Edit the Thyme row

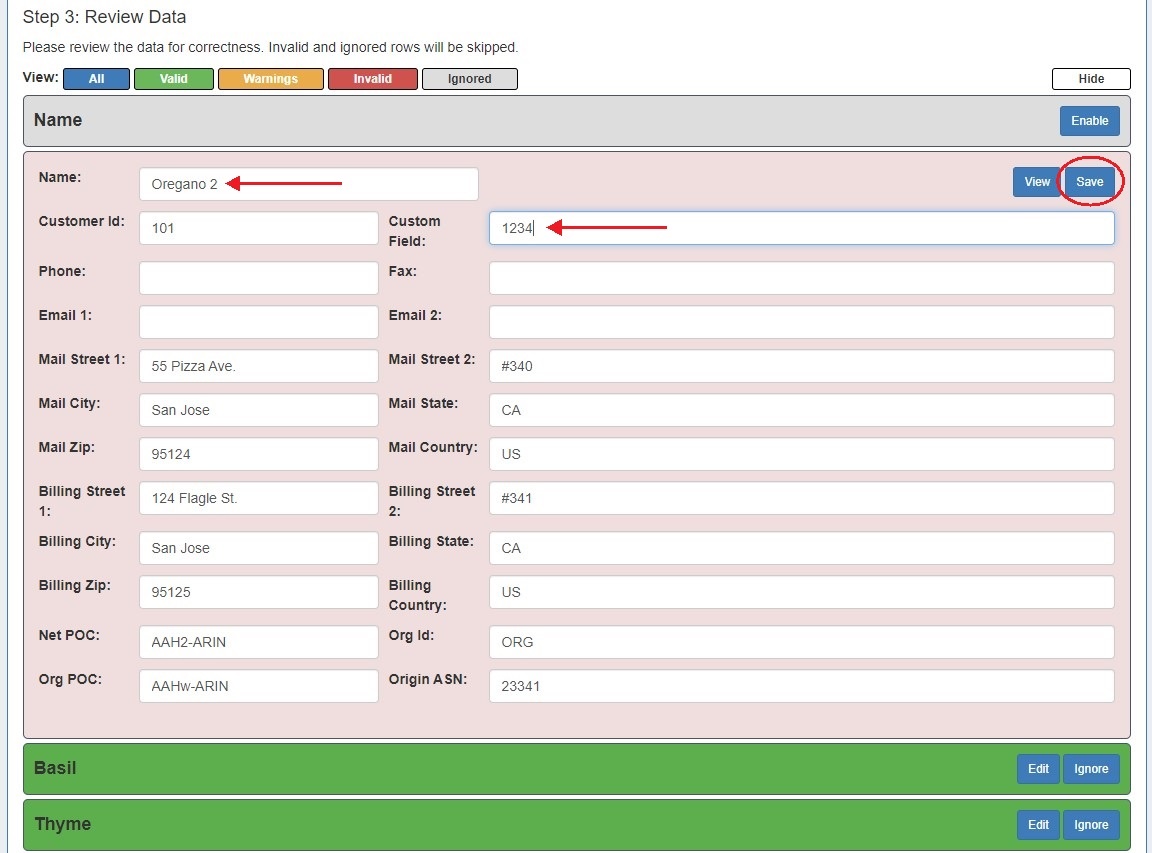(1038, 825)
